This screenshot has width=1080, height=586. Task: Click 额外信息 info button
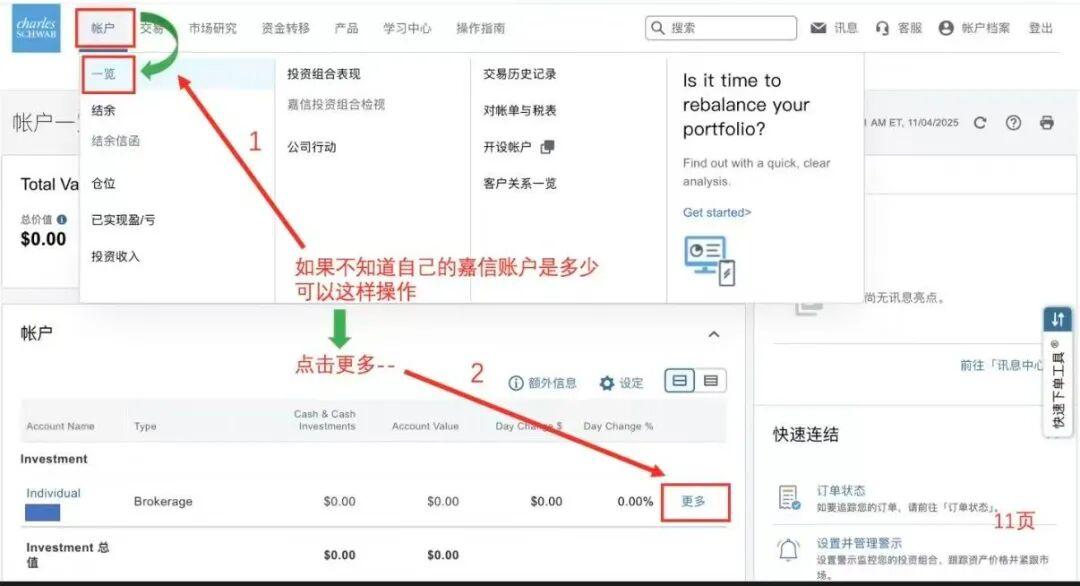coord(543,383)
